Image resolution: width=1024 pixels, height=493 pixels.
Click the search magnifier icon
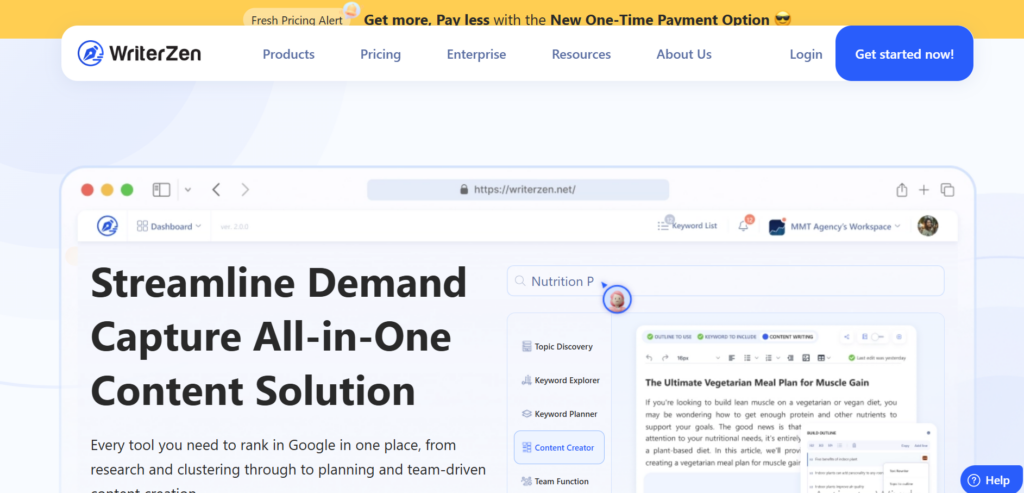pos(520,281)
